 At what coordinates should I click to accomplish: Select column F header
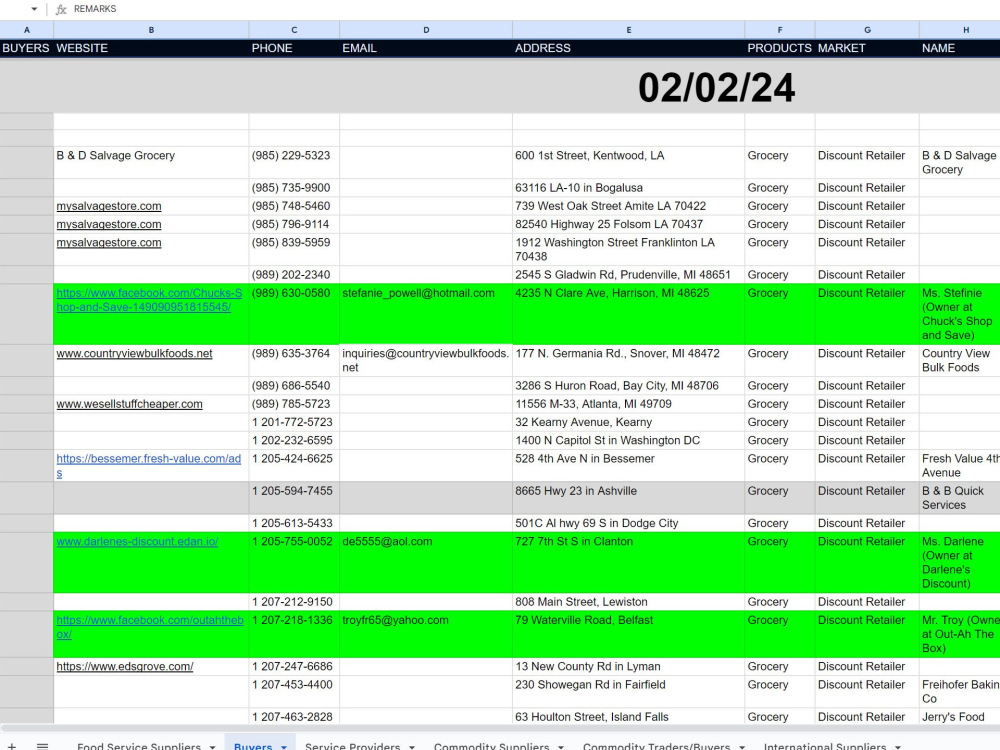point(779,30)
